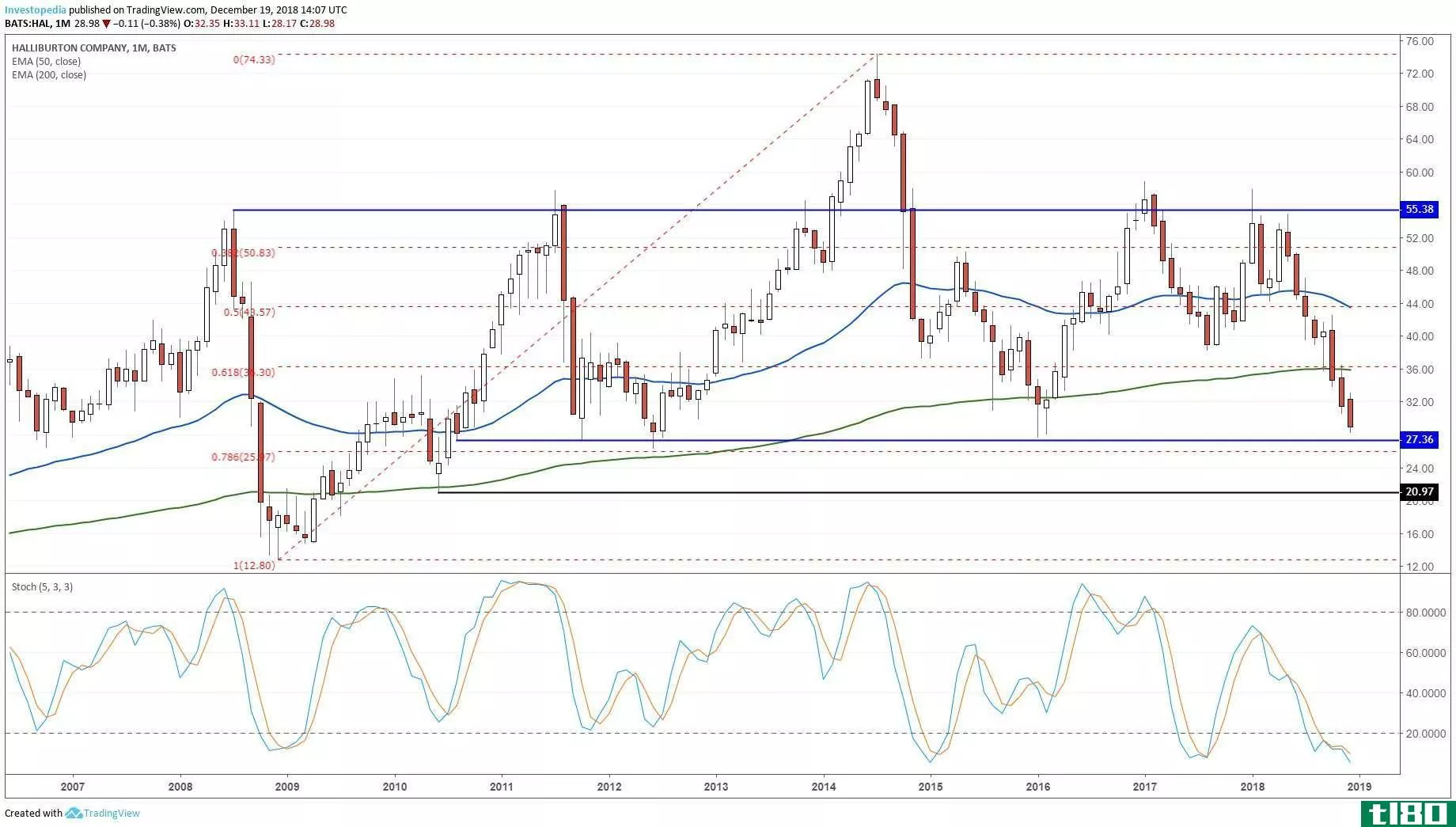This screenshot has width=1456, height=827.
Task: Click the 2019 label on time axis
Action: click(x=1359, y=787)
